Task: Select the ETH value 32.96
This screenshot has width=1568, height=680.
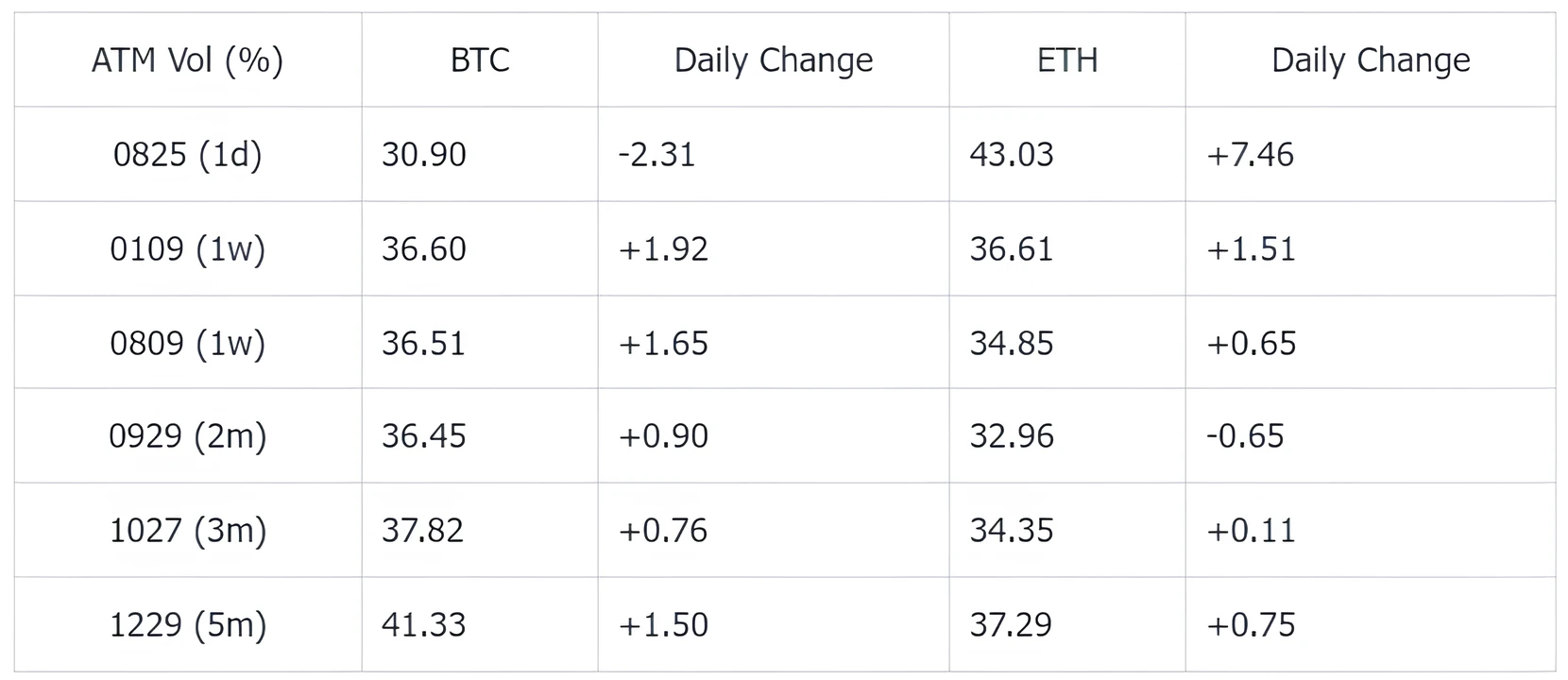Action: [1012, 436]
